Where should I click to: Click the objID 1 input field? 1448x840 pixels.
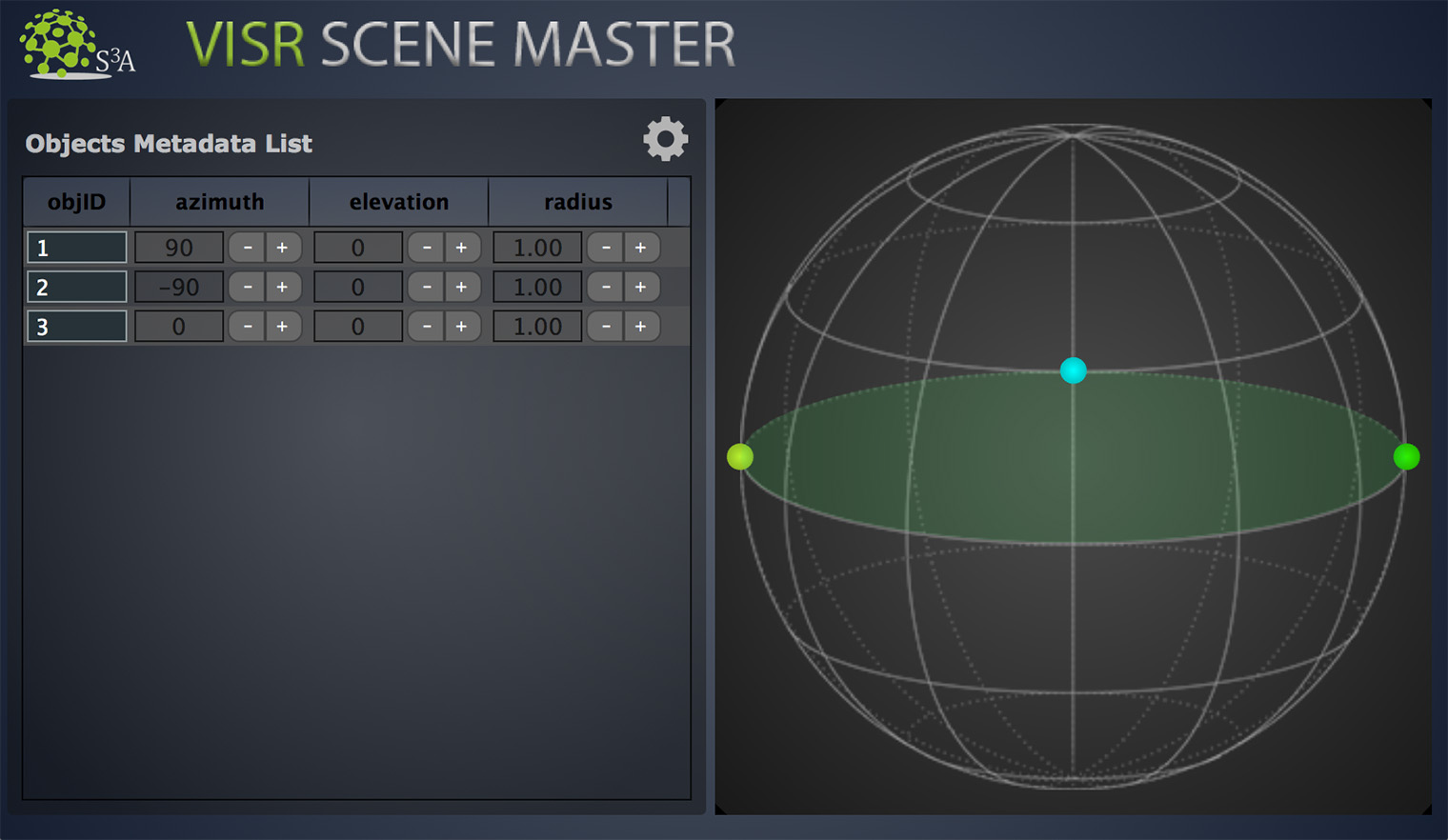click(x=77, y=248)
